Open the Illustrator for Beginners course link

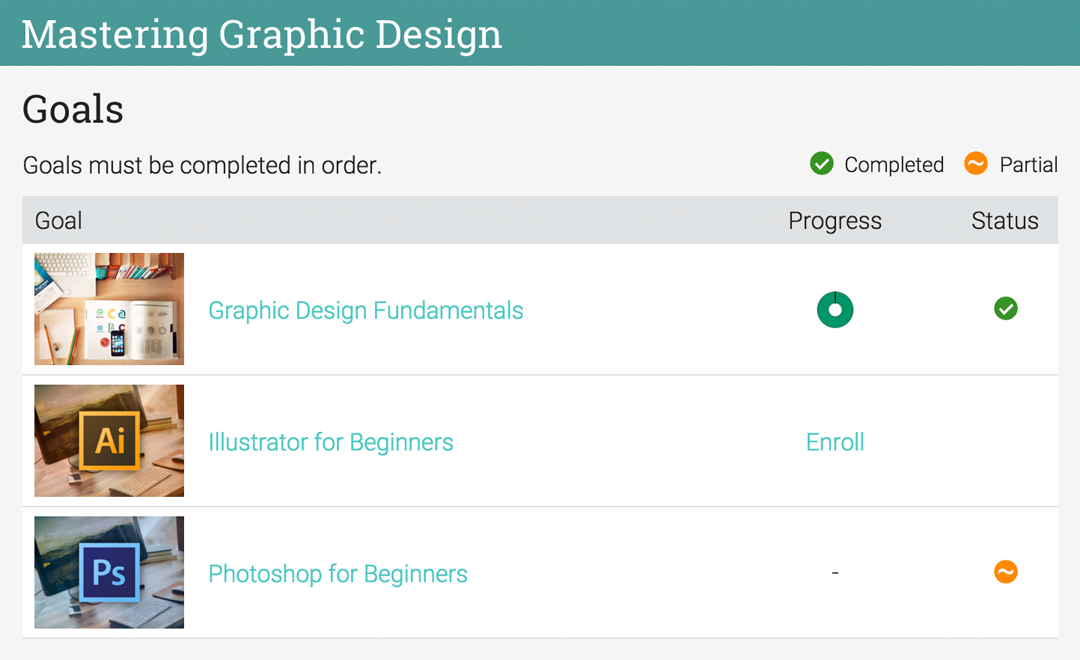331,442
